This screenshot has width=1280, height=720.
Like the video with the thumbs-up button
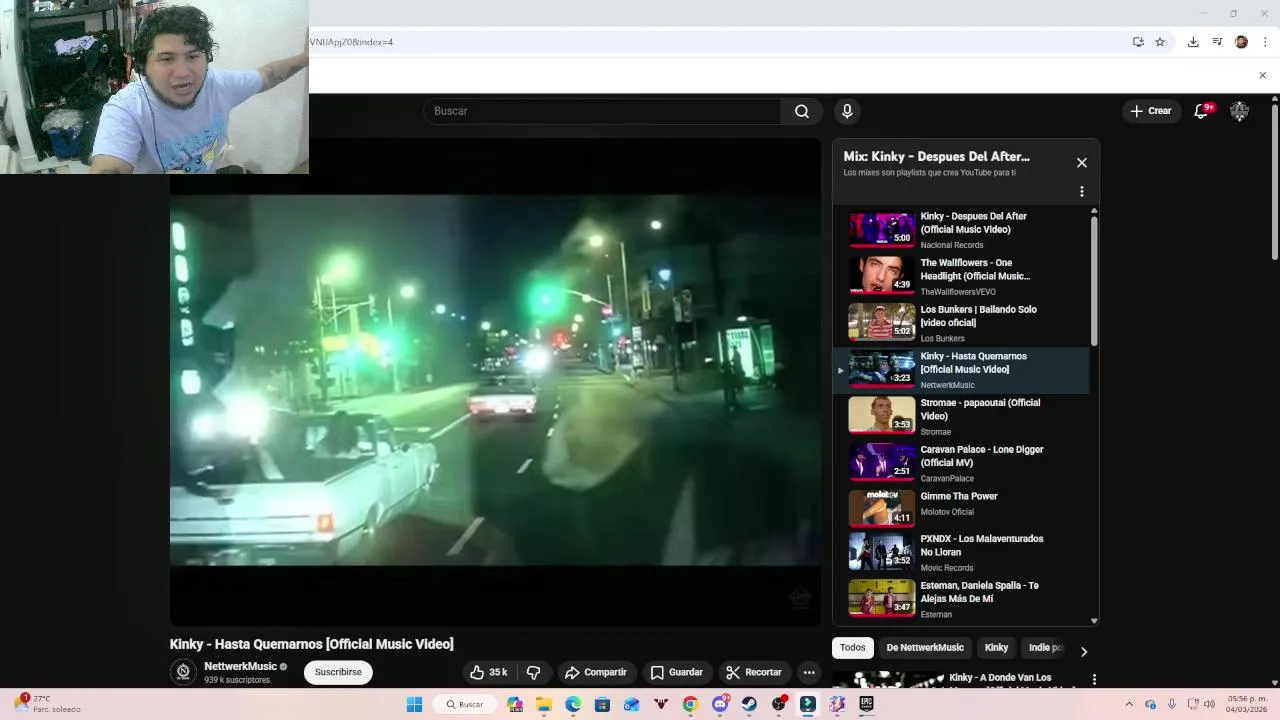coord(489,672)
